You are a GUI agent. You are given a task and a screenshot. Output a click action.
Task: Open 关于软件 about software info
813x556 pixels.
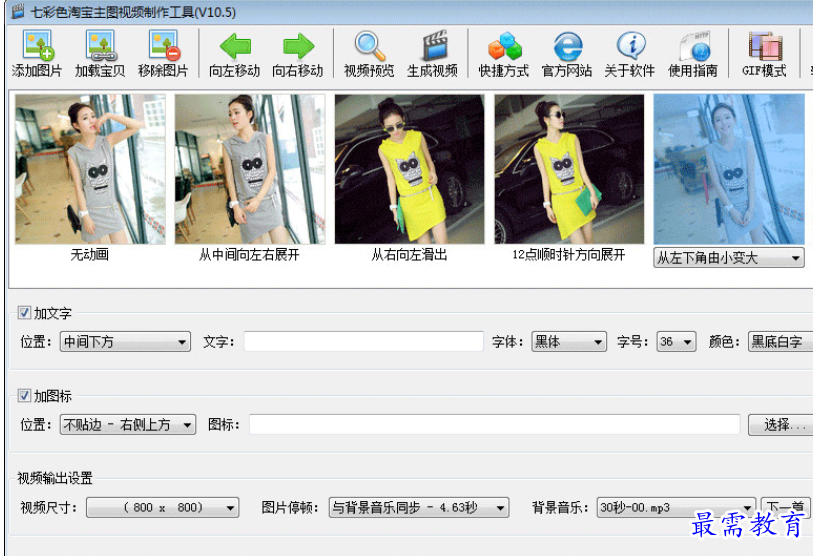630,53
